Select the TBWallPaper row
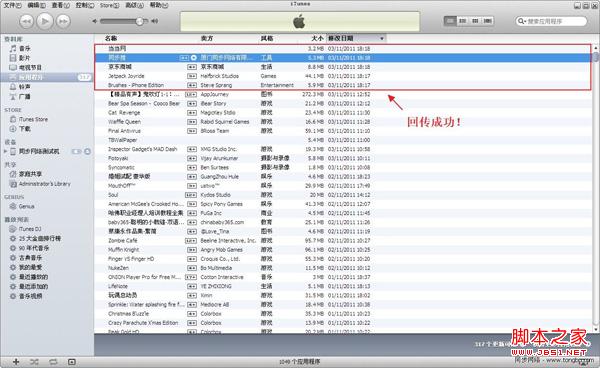Screen dimensions: 600x368 [342, 140]
